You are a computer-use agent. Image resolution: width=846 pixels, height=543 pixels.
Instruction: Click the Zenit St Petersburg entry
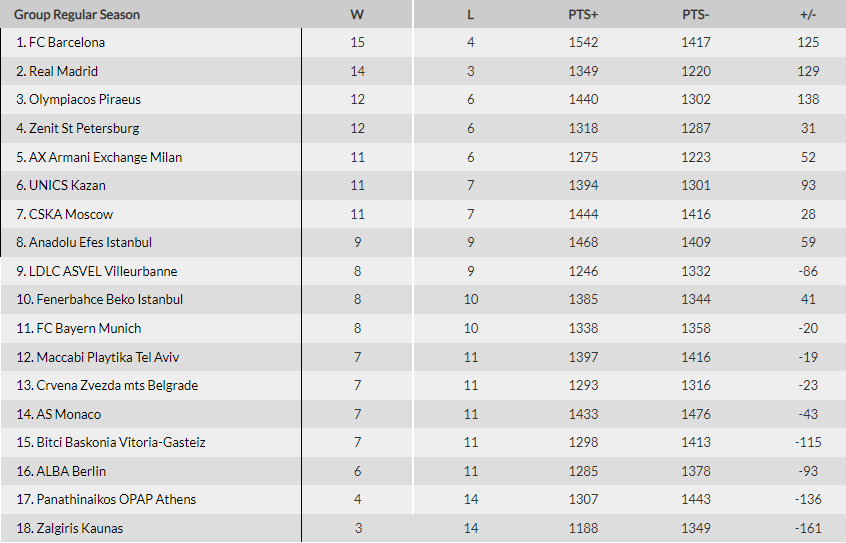(84, 128)
